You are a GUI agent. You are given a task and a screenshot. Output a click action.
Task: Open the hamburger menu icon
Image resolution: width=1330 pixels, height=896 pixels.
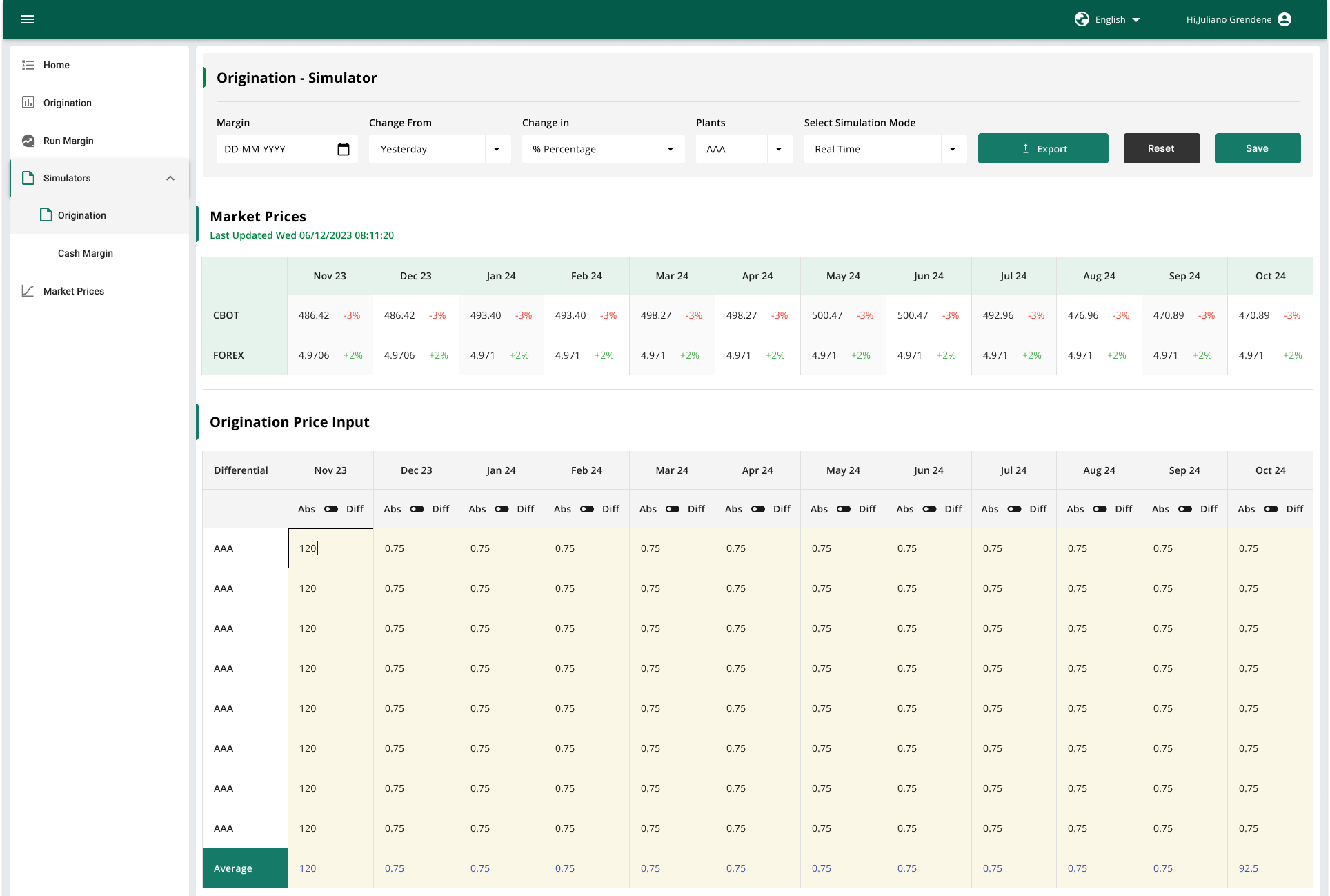28,19
